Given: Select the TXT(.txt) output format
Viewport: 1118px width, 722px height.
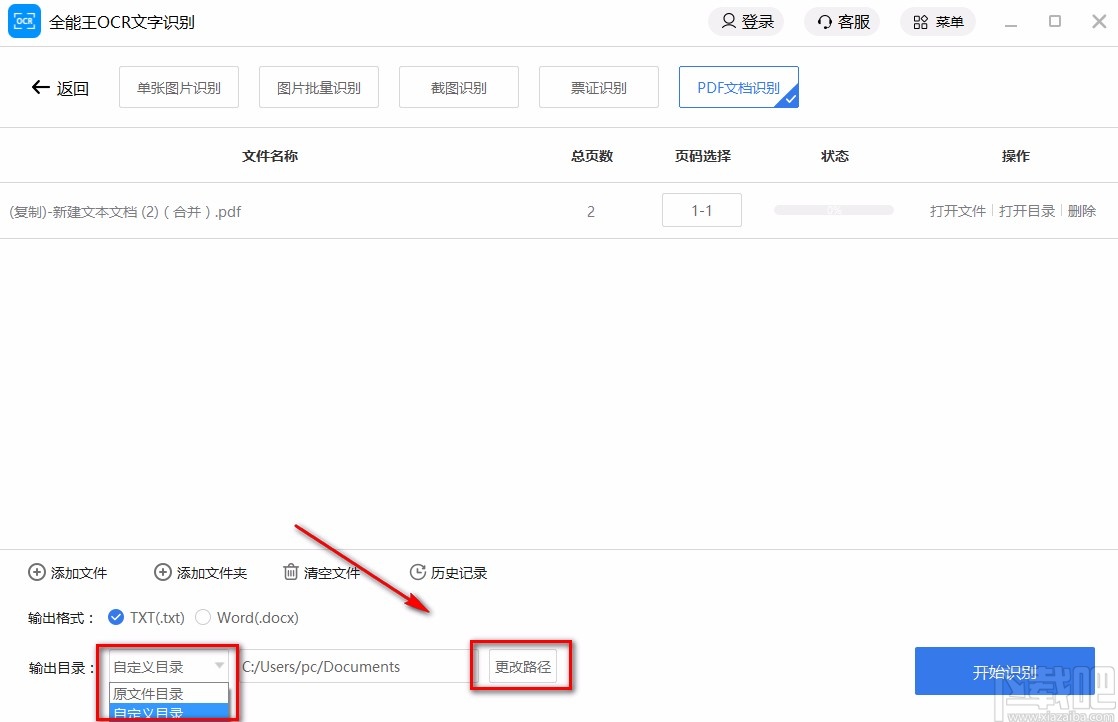Looking at the screenshot, I should coord(116,617).
